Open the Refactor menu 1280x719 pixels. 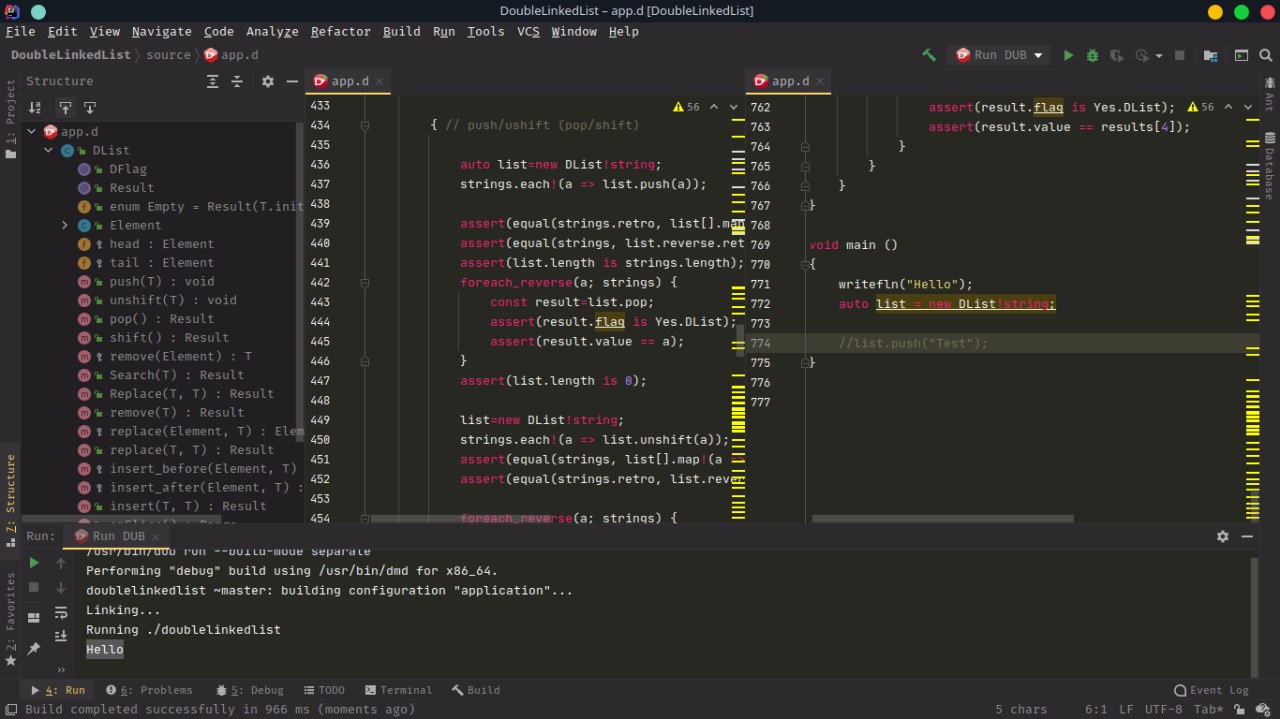[340, 32]
